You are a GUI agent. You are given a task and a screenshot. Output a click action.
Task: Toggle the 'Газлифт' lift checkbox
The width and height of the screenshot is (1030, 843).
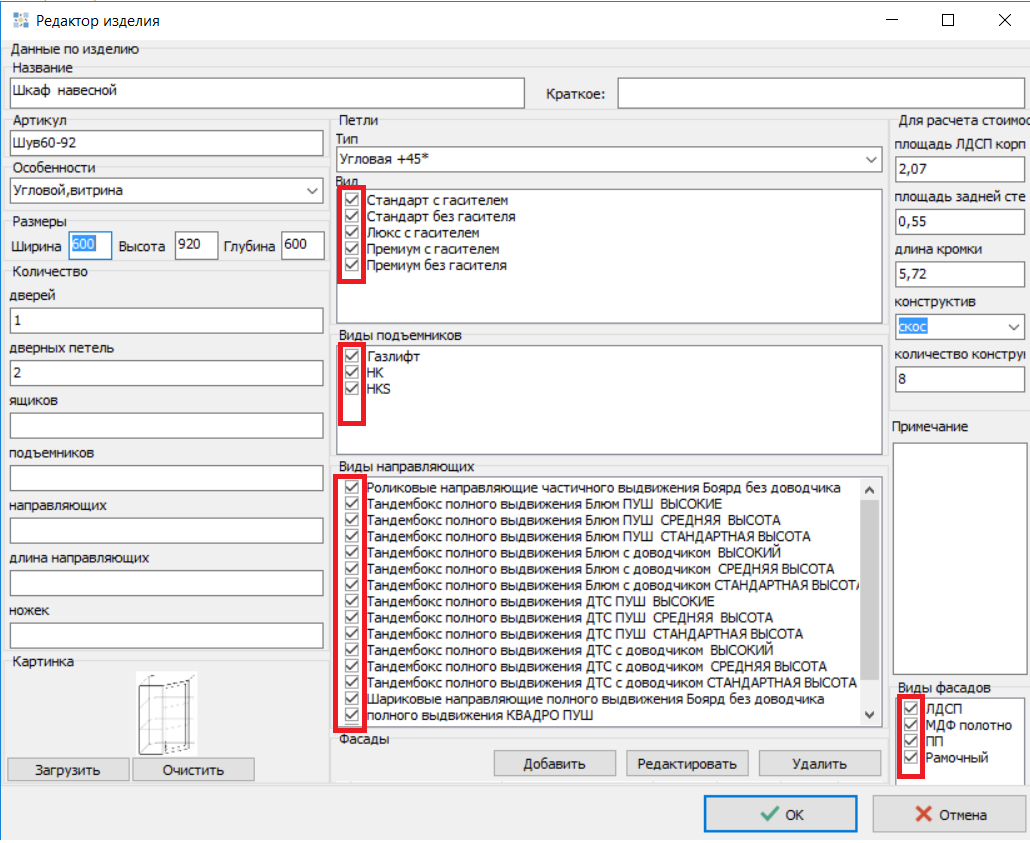pos(351,356)
